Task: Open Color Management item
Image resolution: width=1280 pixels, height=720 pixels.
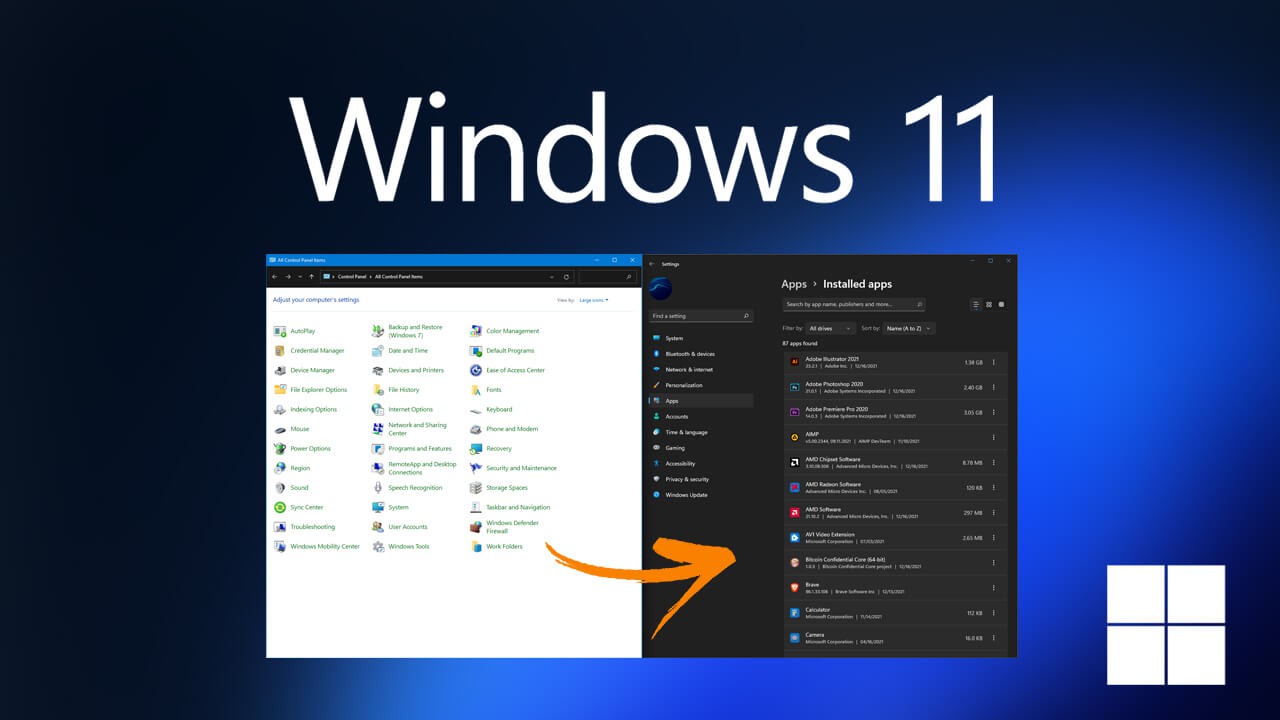Action: coord(505,331)
